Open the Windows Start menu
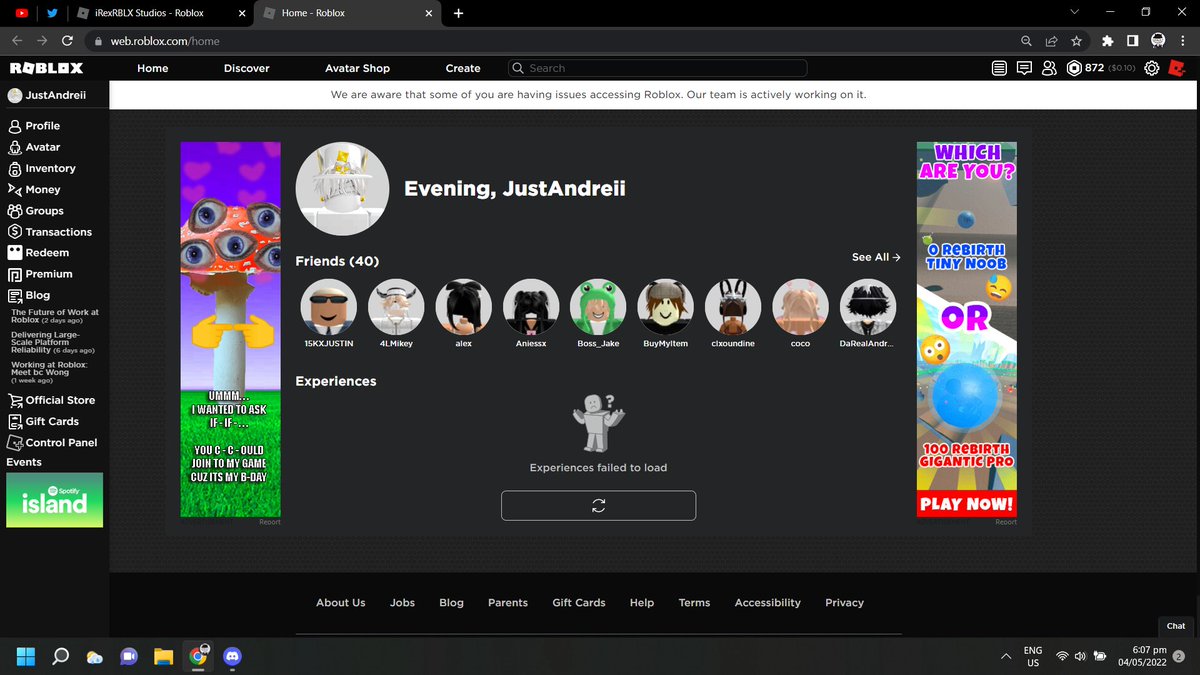The width and height of the screenshot is (1200, 675). pyautogui.click(x=26, y=656)
